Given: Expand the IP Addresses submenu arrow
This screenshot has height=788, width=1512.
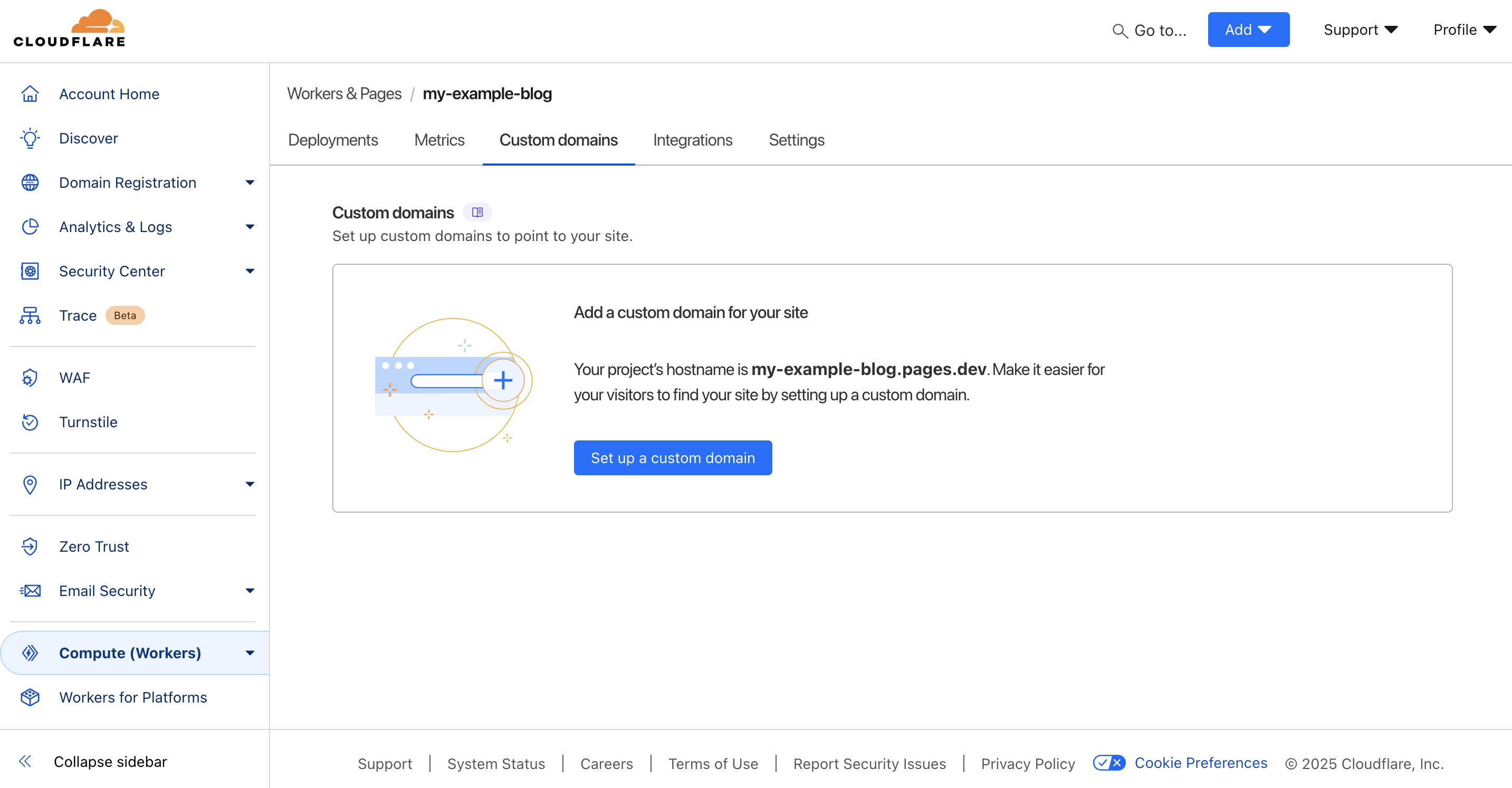Looking at the screenshot, I should pos(250,485).
